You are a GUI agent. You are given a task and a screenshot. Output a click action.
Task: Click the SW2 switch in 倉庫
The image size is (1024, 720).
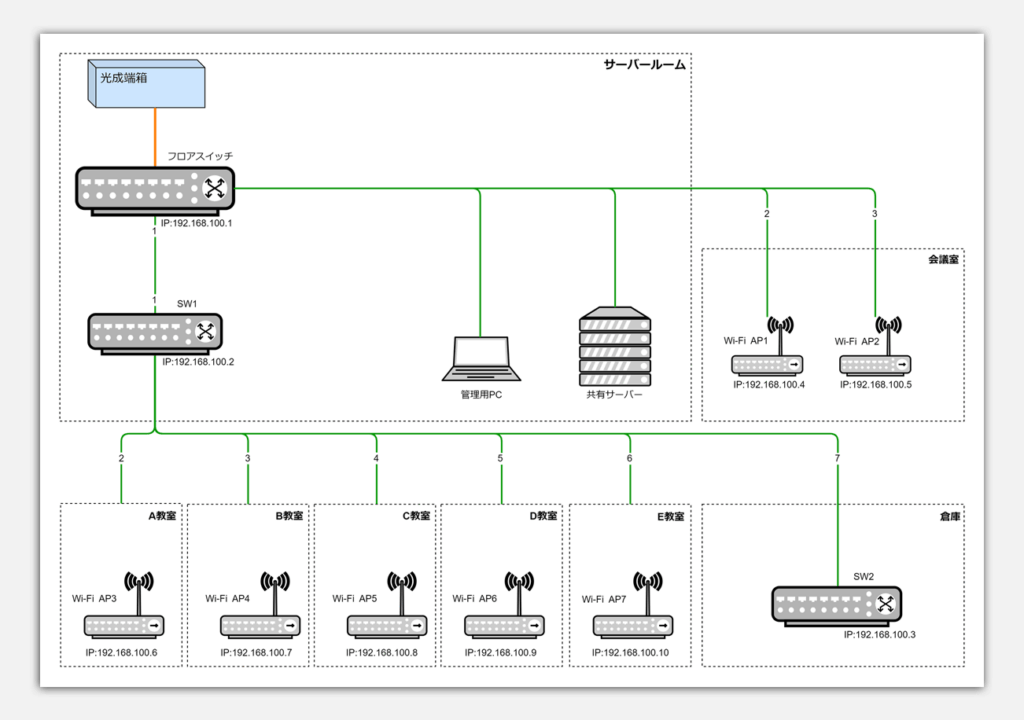click(x=836, y=605)
